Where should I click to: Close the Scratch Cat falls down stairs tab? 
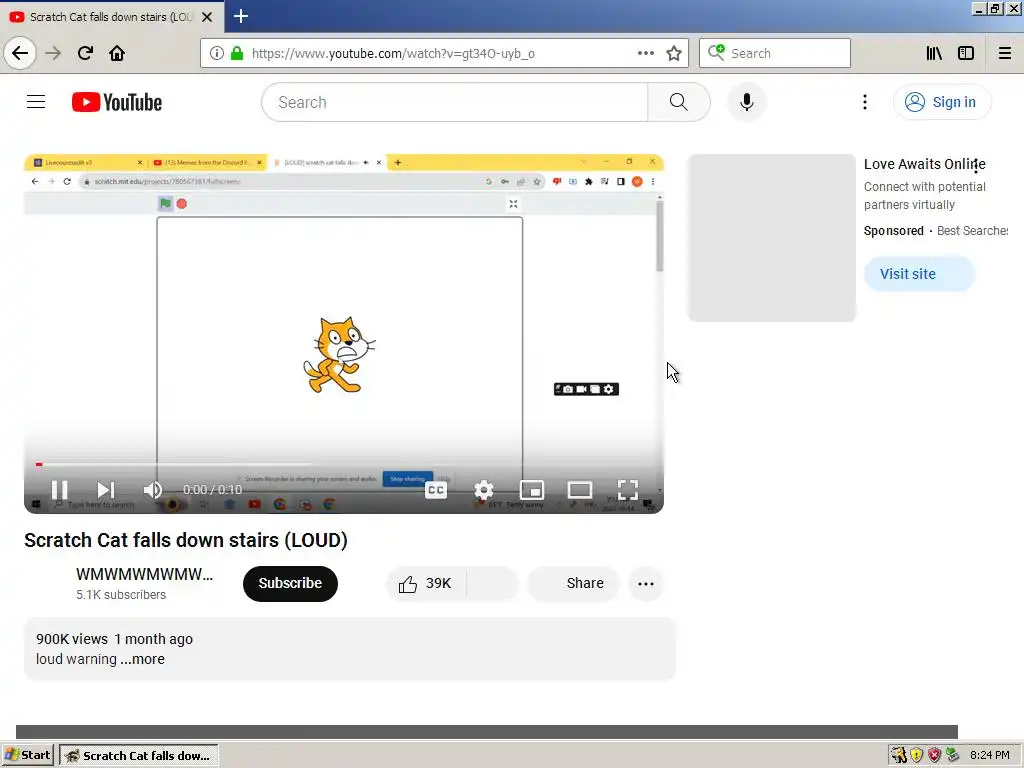click(207, 17)
